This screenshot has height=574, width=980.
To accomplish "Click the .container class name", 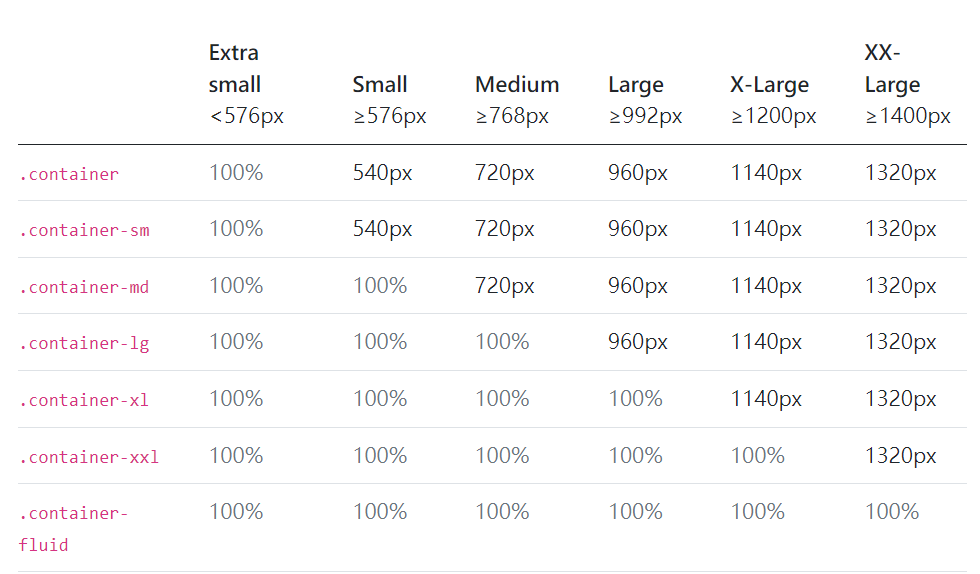I will (x=69, y=175).
